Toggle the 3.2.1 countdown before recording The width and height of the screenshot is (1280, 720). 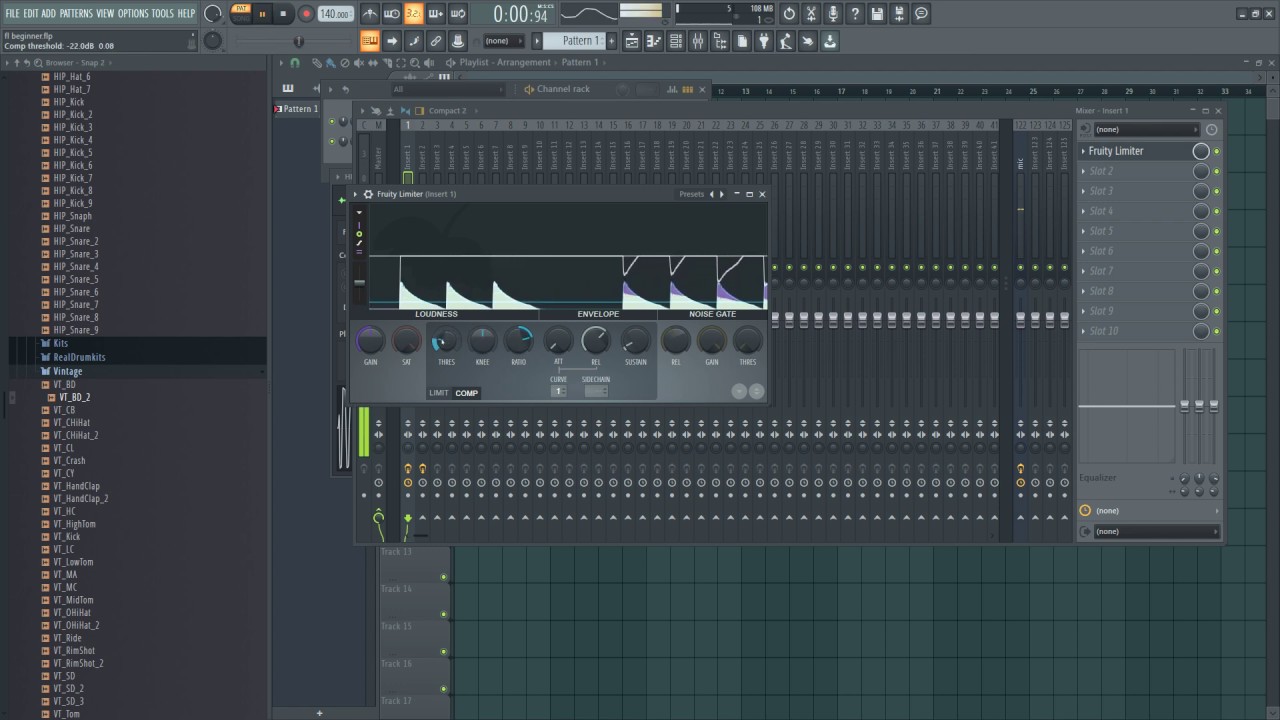click(414, 14)
